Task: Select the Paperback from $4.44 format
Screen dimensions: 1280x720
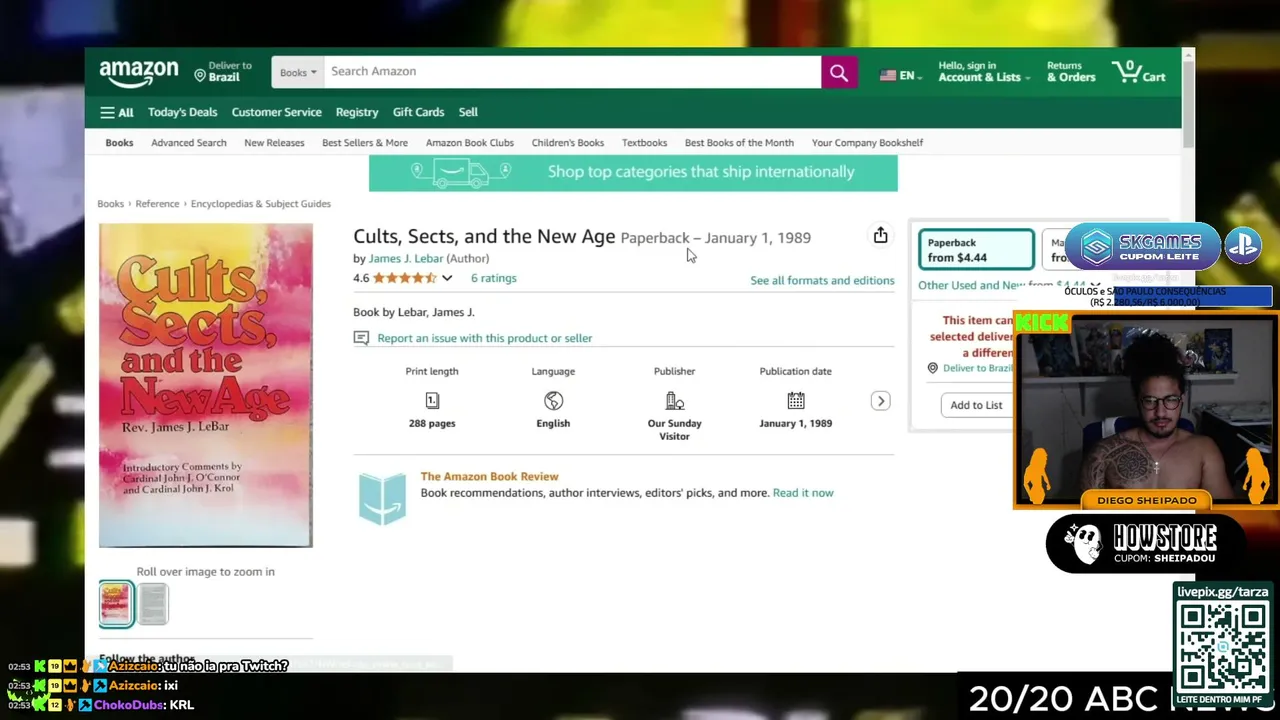Action: [976, 250]
